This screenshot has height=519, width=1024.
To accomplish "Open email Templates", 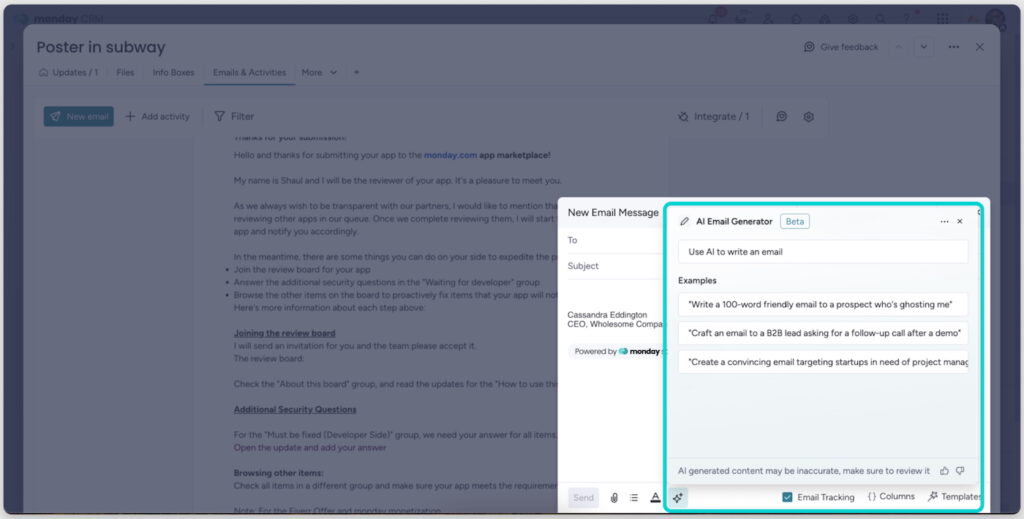I will point(954,497).
